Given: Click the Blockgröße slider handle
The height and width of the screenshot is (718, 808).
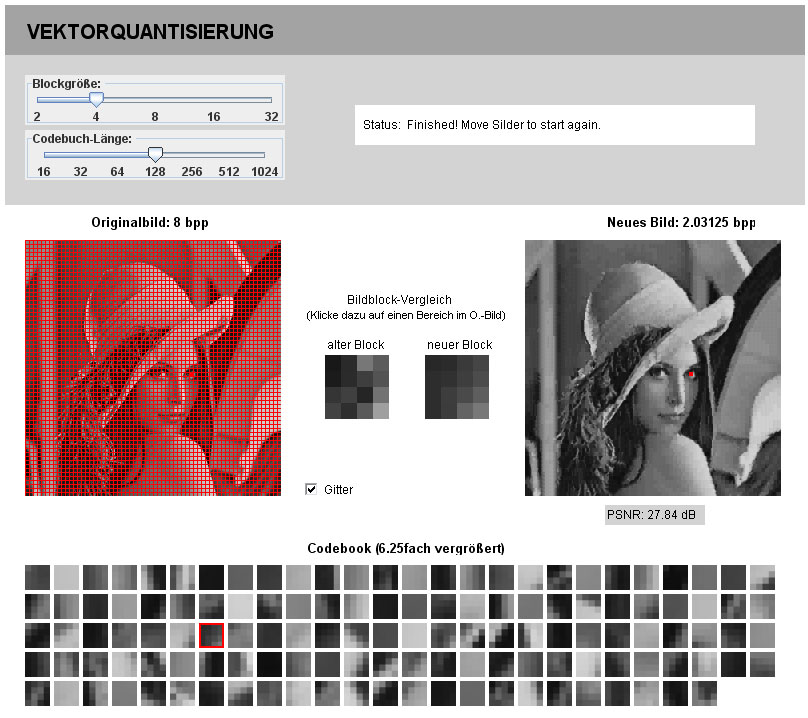Looking at the screenshot, I should point(96,99).
